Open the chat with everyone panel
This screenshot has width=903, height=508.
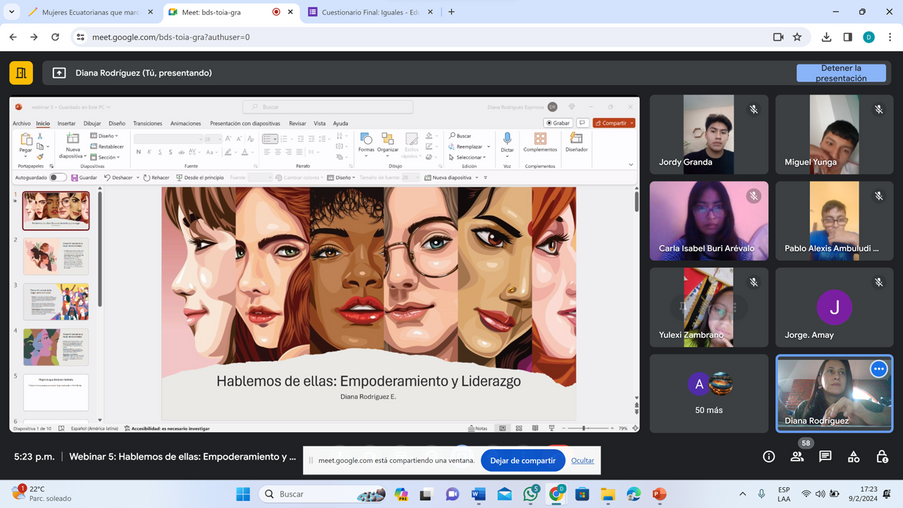[x=825, y=457]
